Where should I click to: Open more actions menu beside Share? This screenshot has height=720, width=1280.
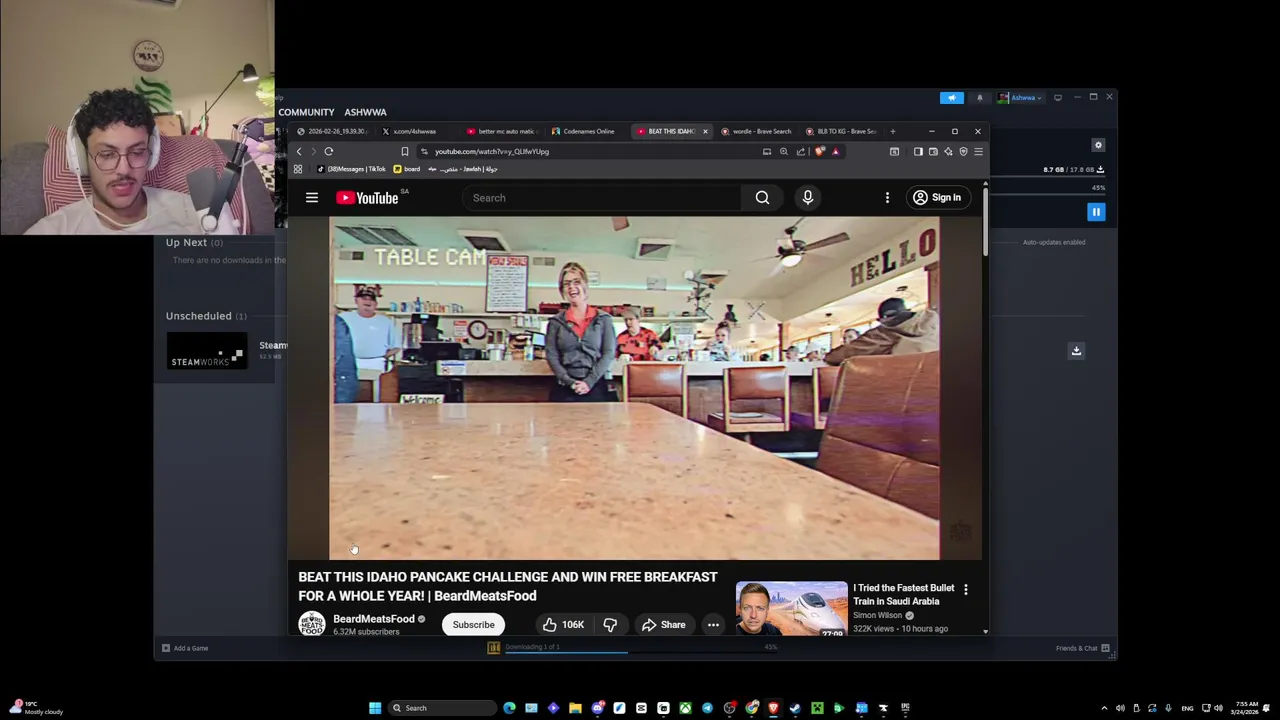(x=713, y=625)
